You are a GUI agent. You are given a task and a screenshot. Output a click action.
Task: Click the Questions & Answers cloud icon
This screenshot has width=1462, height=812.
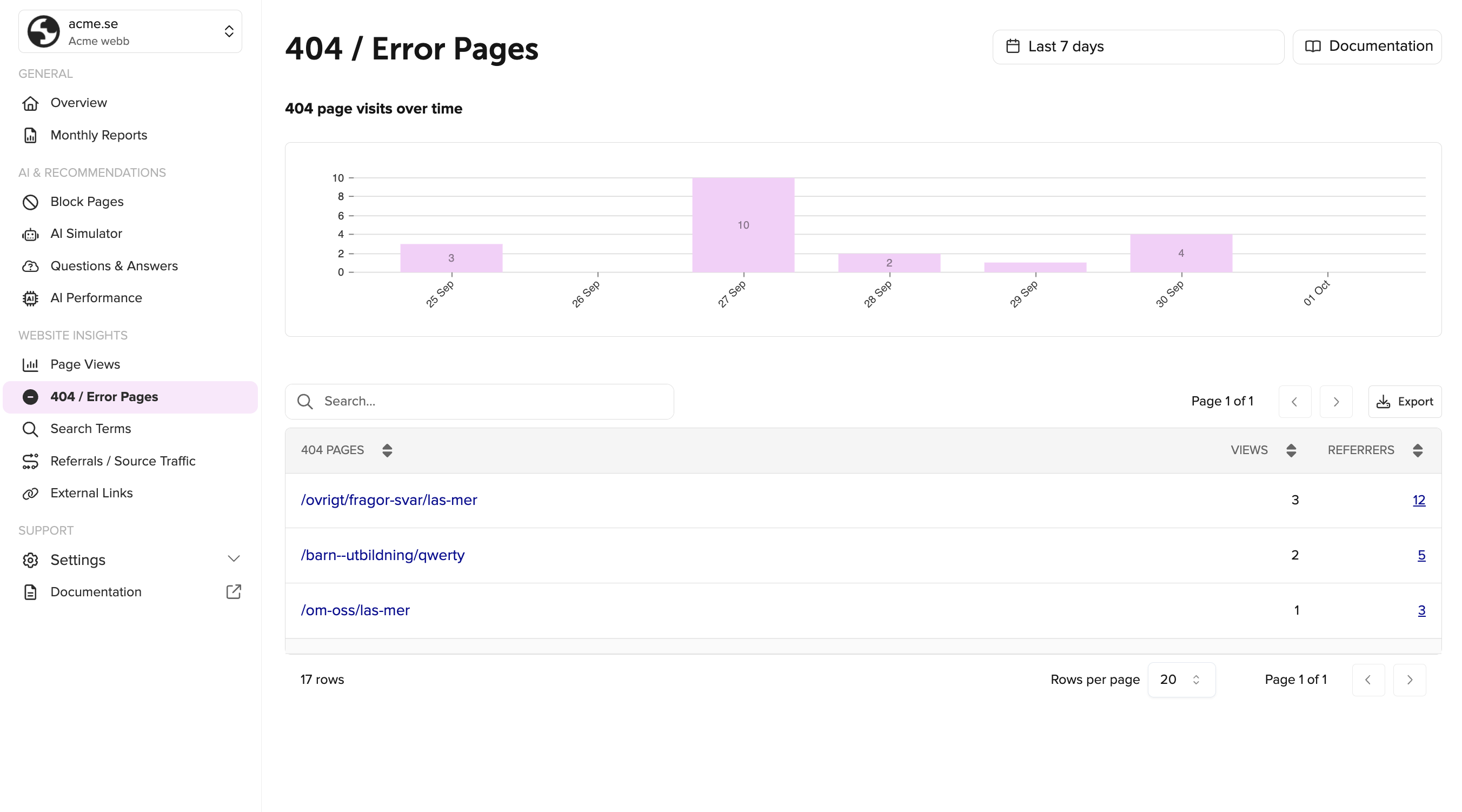coord(30,266)
